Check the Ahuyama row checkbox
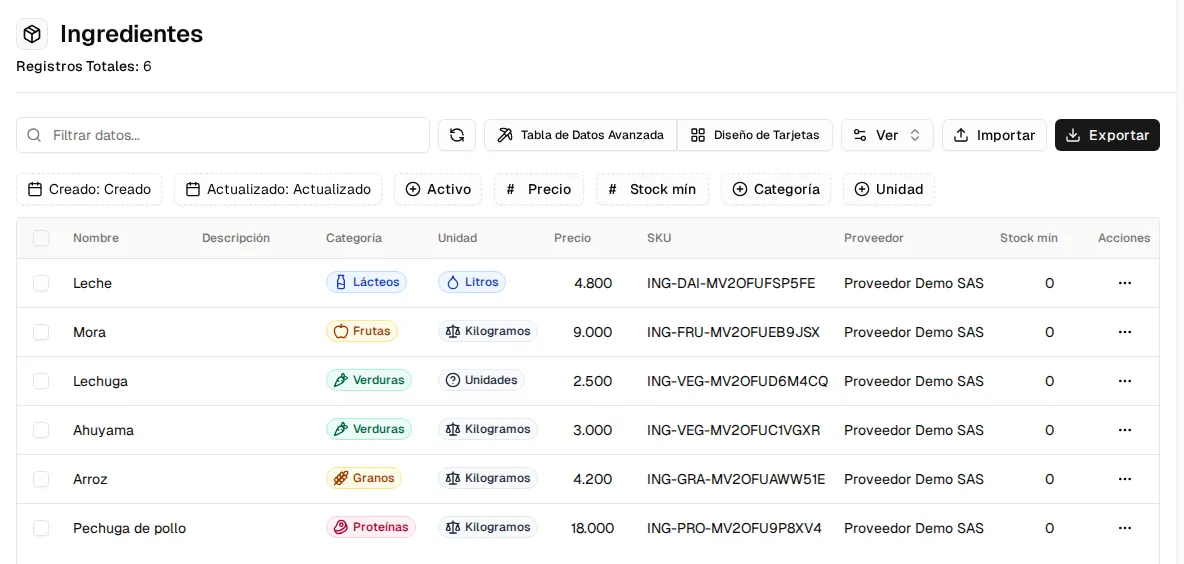This screenshot has width=1184, height=564. (x=41, y=430)
